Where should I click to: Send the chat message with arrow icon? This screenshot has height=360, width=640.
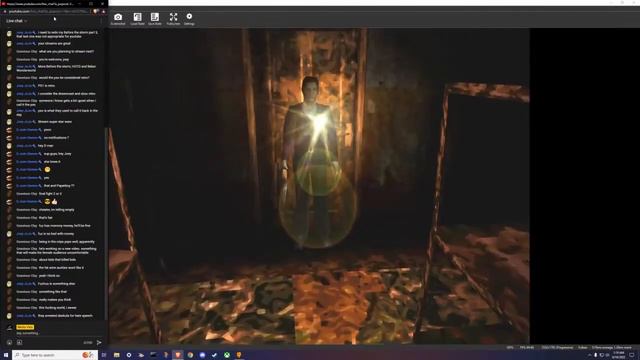[99, 342]
